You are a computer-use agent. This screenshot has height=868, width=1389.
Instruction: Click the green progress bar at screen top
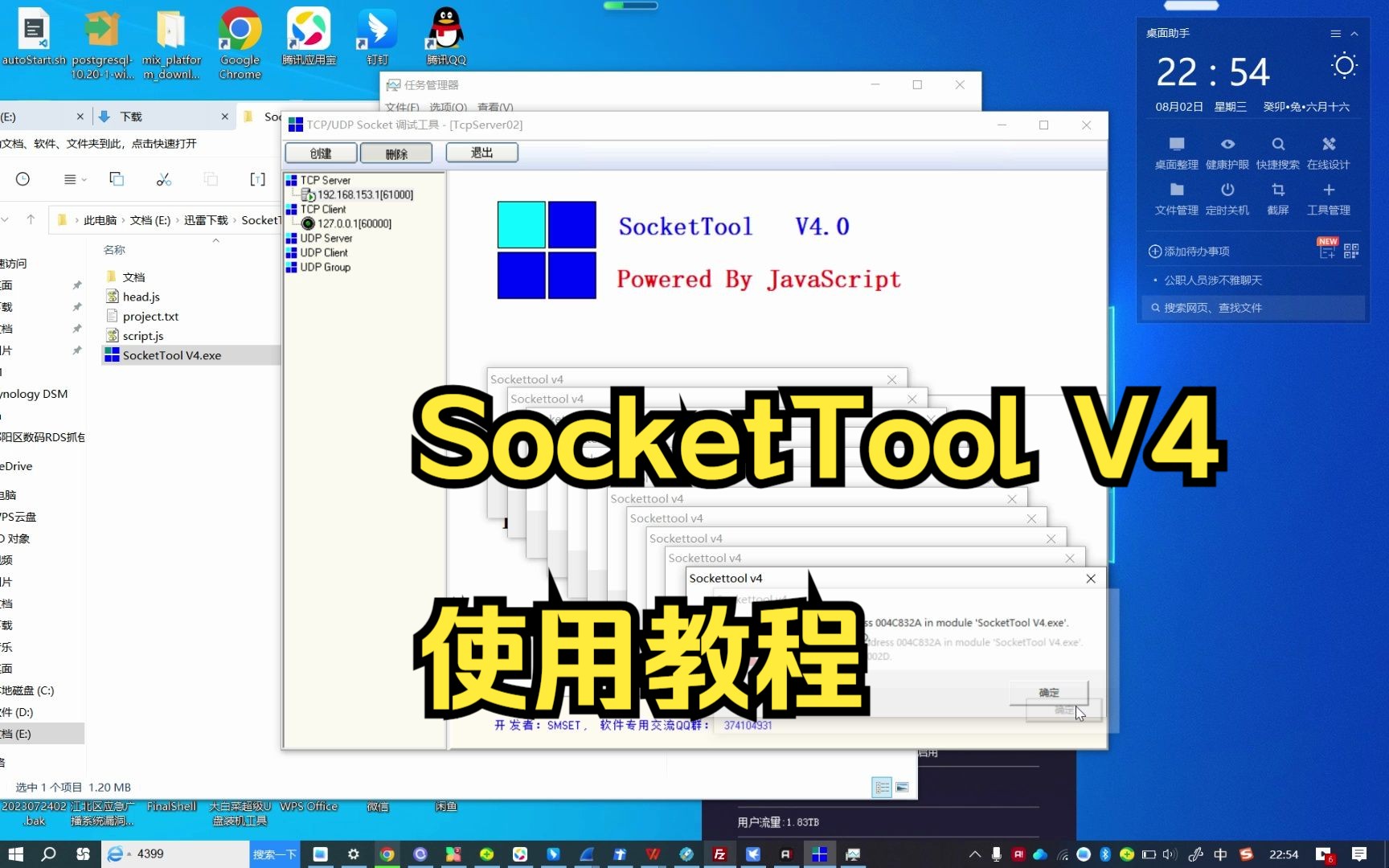point(630,6)
